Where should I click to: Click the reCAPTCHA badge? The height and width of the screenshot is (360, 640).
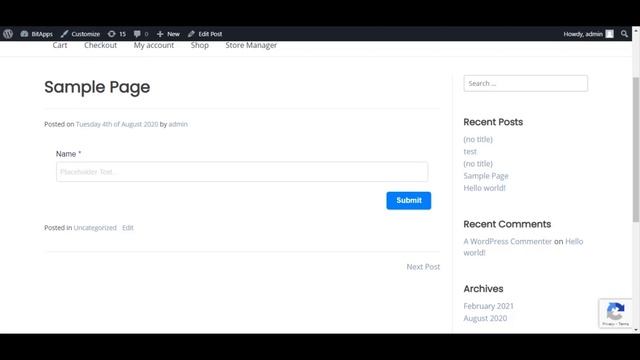[615, 313]
